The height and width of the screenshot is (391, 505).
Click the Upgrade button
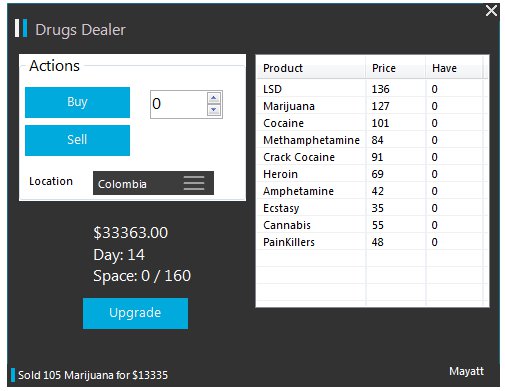click(x=135, y=313)
